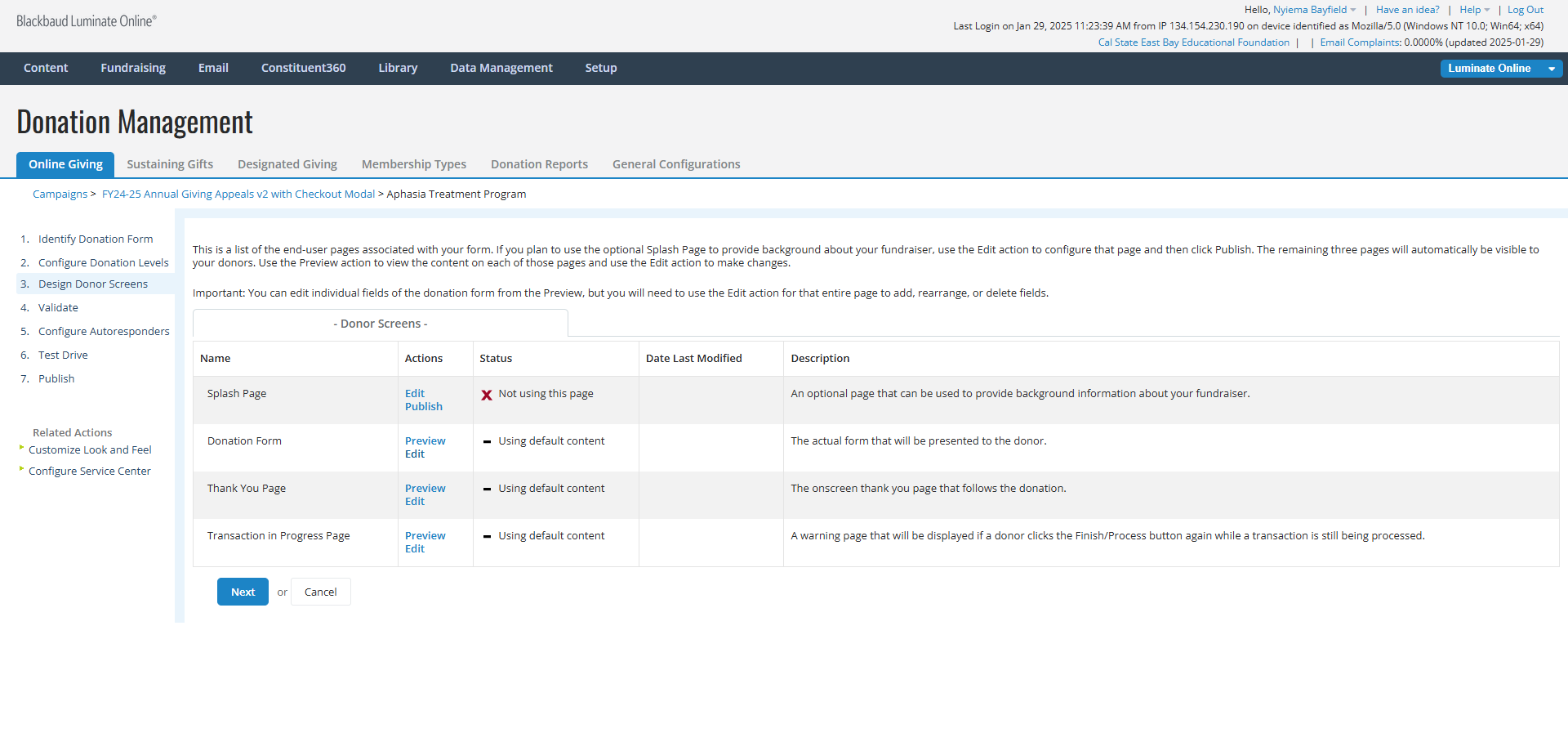Go to step Identify Donation Form
This screenshot has height=751, width=1568.
coord(96,239)
